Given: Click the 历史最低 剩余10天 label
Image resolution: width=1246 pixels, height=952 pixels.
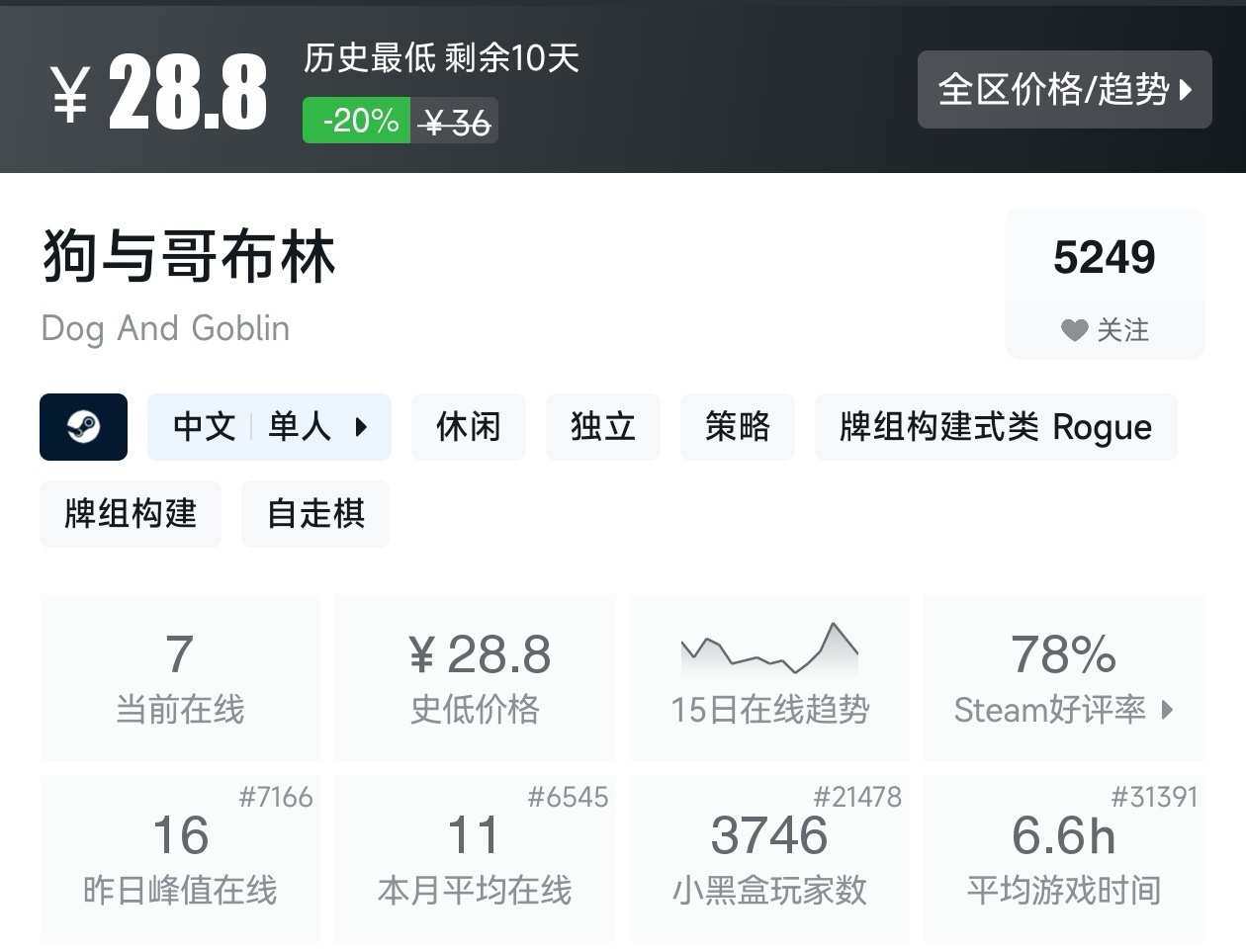Looking at the screenshot, I should click(441, 58).
